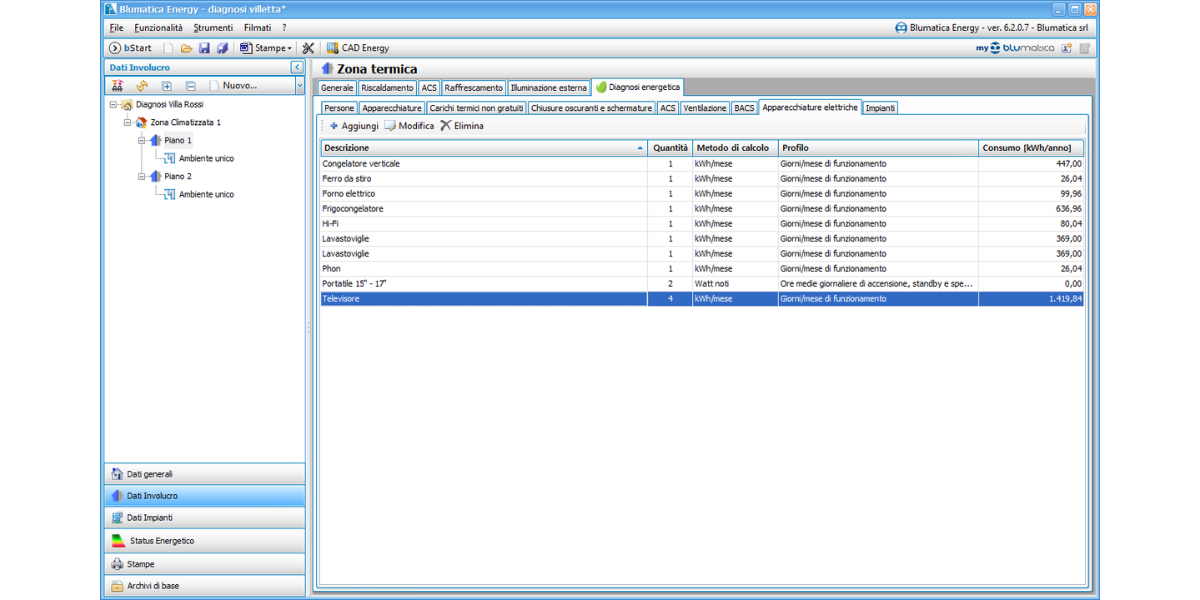Switch to the Ventilazione tab
The width and height of the screenshot is (1200, 600).
(704, 108)
